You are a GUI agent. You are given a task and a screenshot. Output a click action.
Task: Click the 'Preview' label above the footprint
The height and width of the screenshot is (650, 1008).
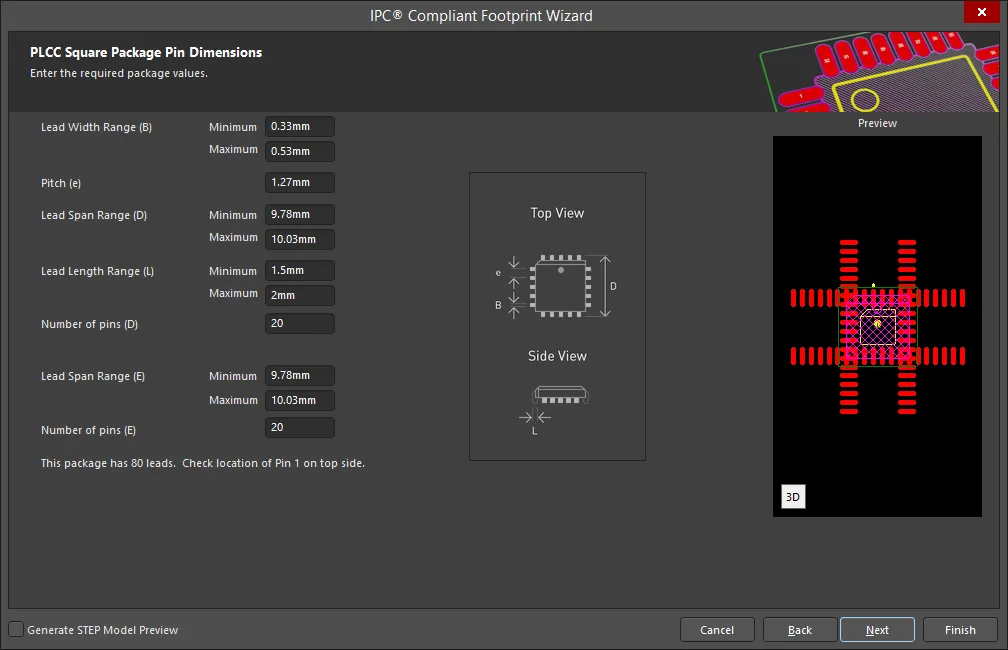877,123
